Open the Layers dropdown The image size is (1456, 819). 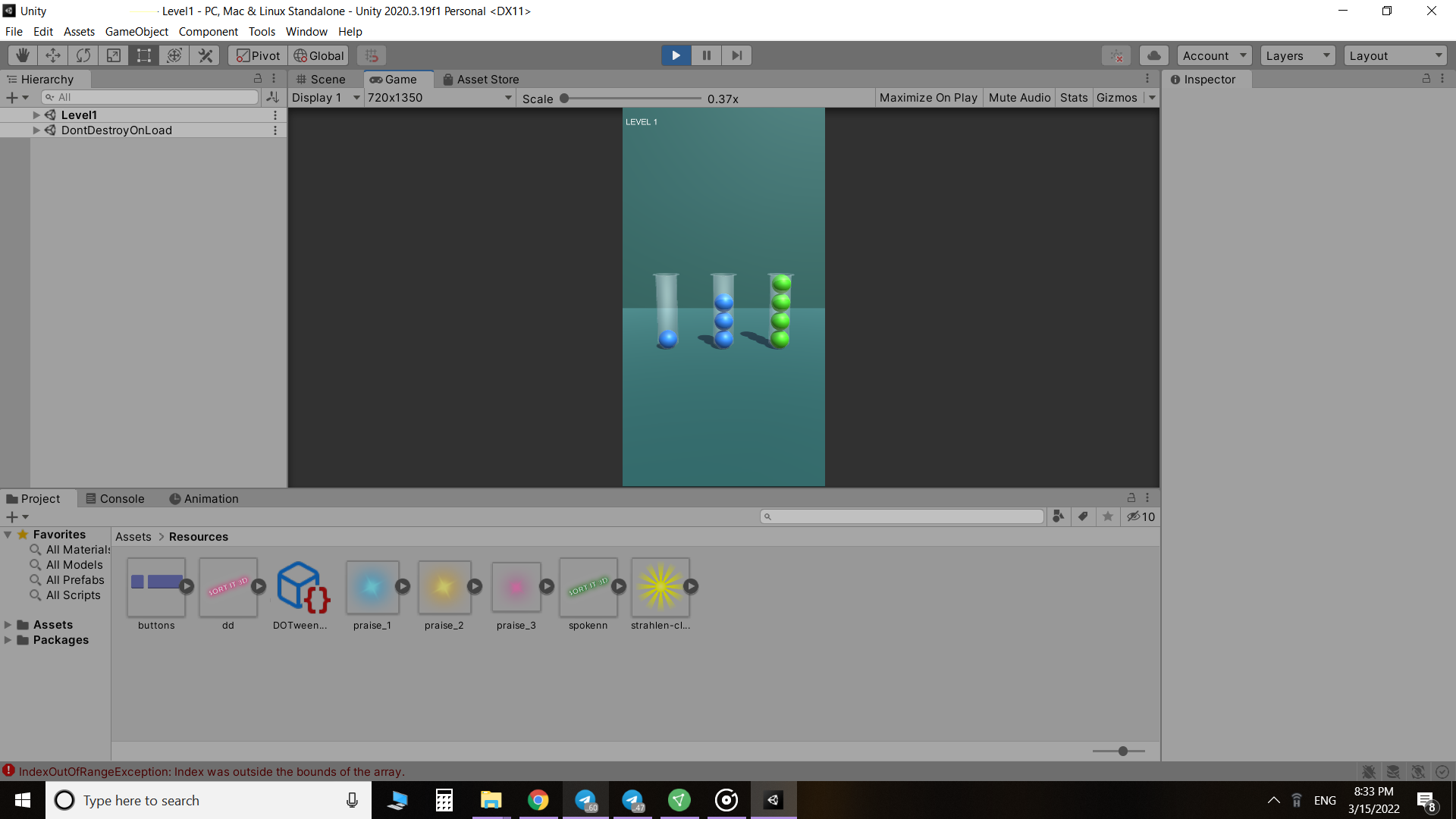(1298, 55)
